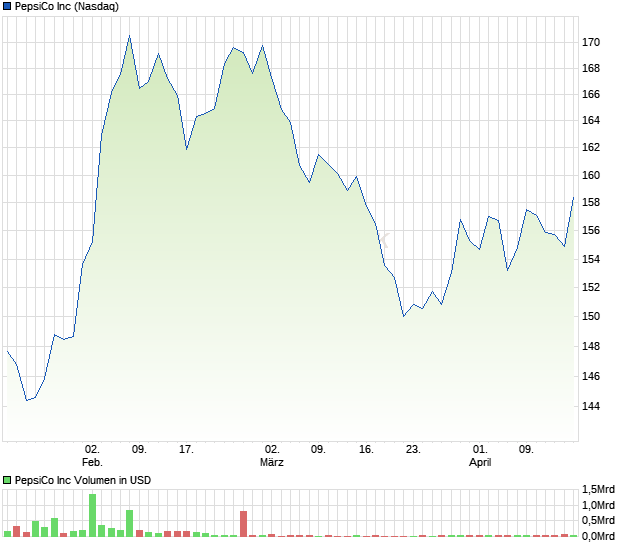Select the 17. date label on the x-axis
This screenshot has width=620, height=546.
186,449
